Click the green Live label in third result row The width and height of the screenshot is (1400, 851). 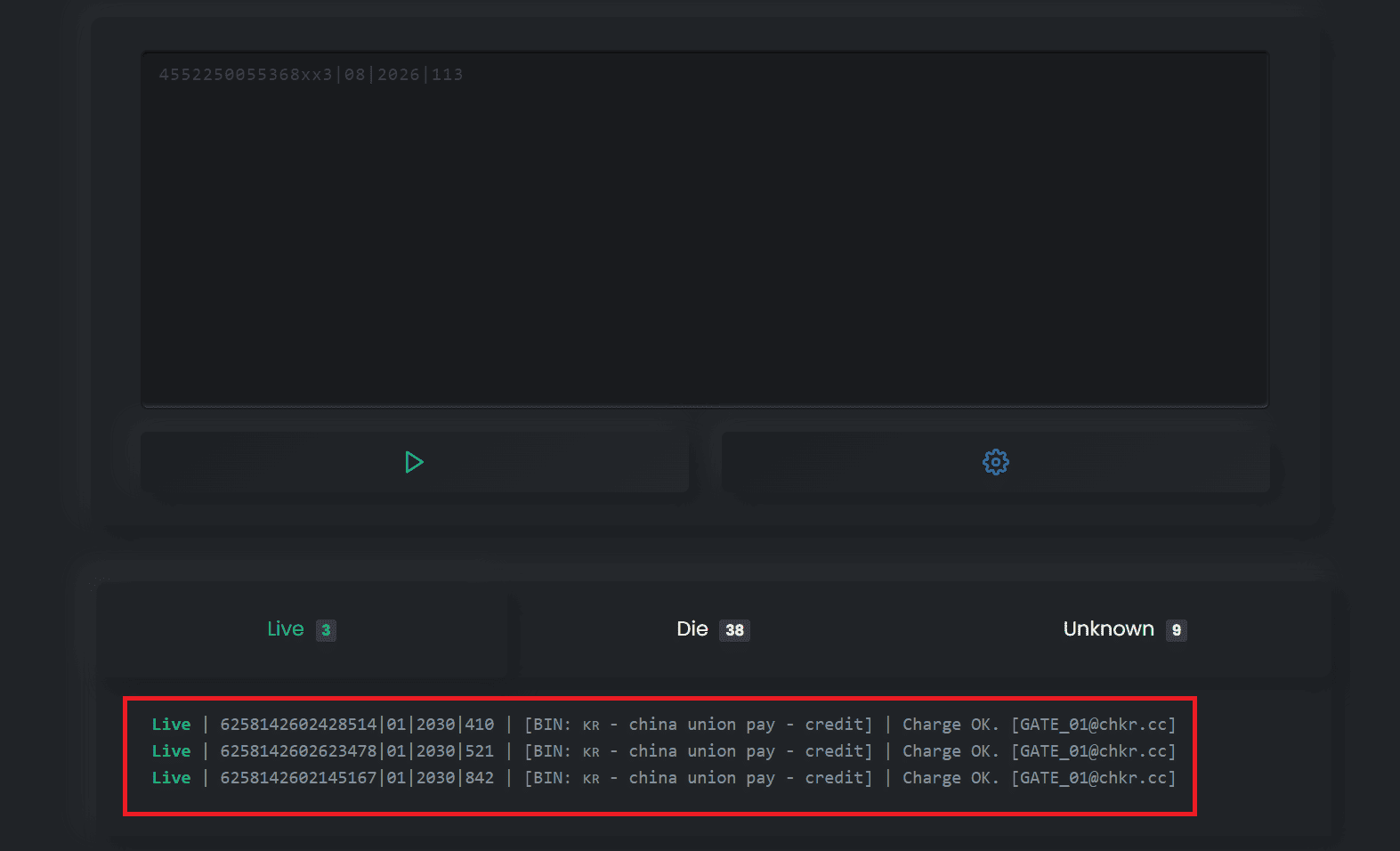tap(171, 778)
